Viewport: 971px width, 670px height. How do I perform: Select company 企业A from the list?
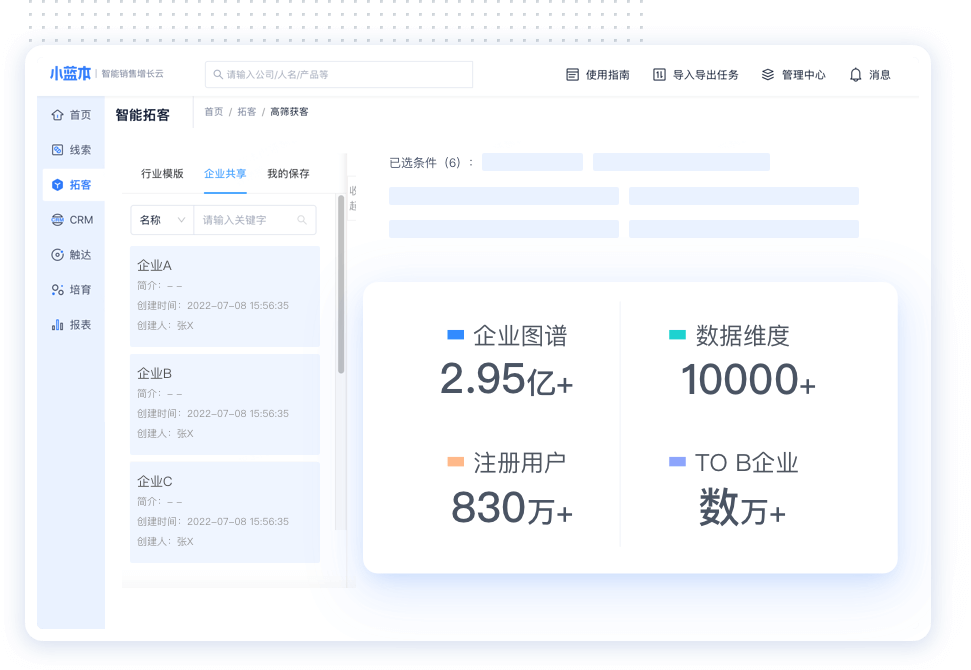(224, 296)
